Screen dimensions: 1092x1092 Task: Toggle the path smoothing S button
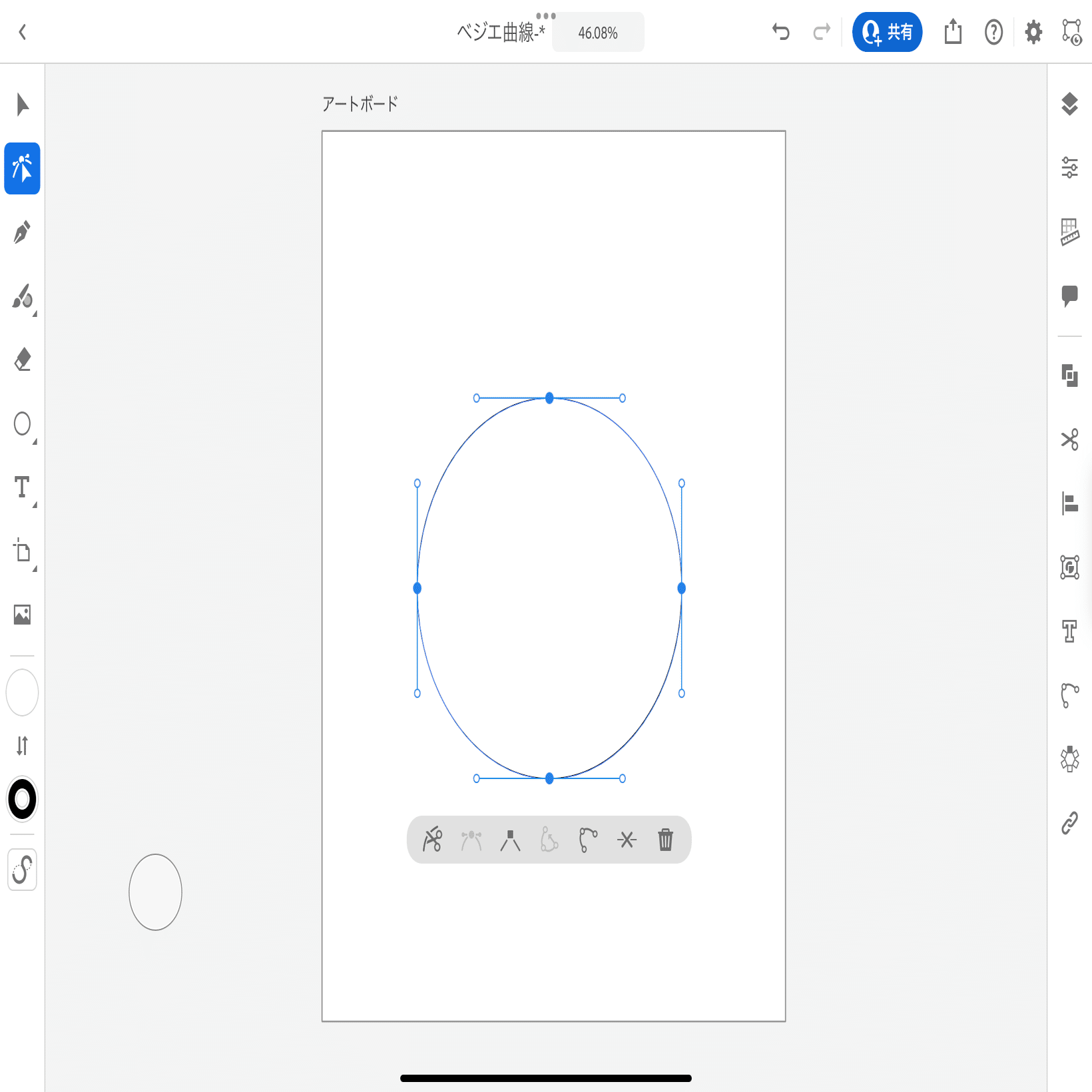tap(22, 870)
